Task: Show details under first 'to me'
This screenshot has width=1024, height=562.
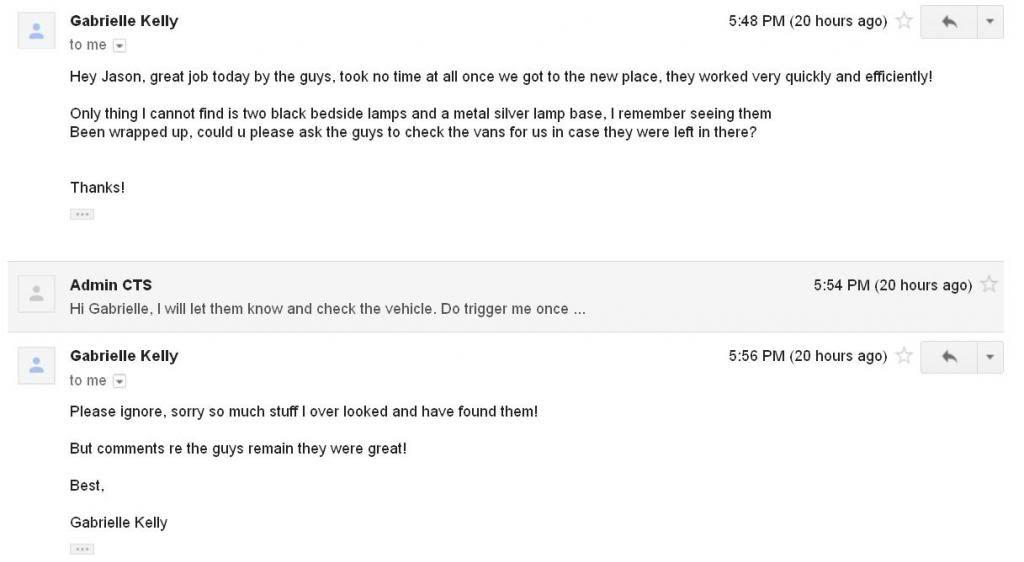Action: coord(119,46)
